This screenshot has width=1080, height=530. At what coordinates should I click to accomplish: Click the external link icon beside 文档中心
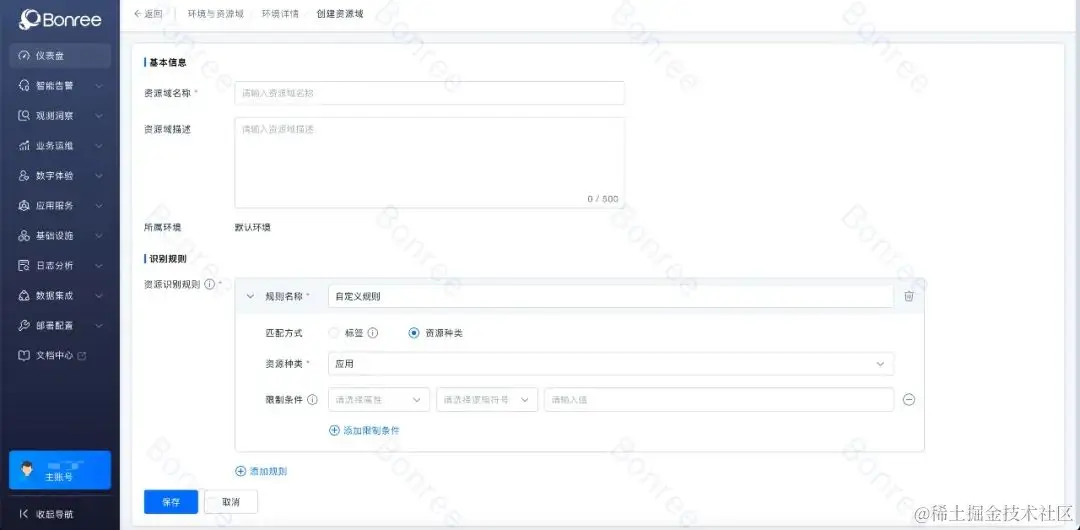coord(83,356)
